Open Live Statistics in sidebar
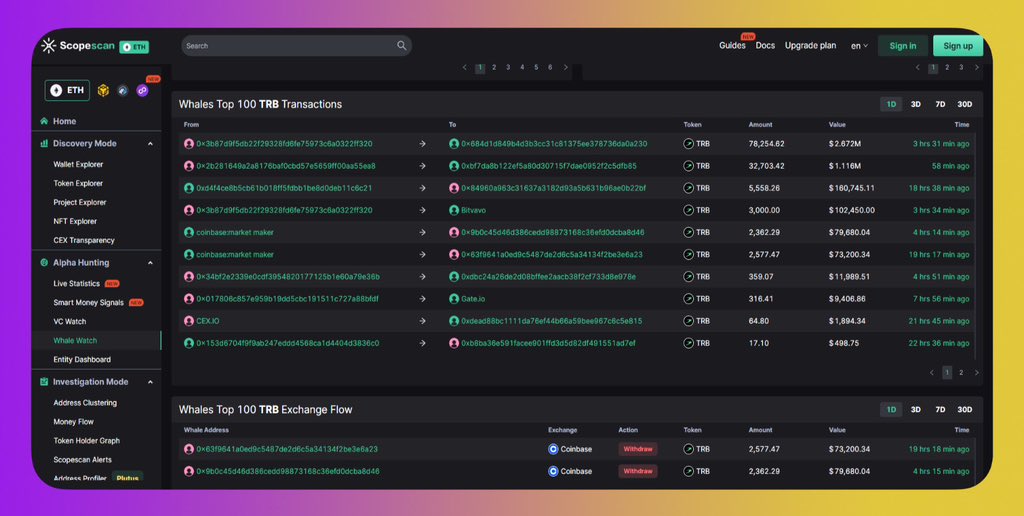This screenshot has width=1024, height=516. 76,283
